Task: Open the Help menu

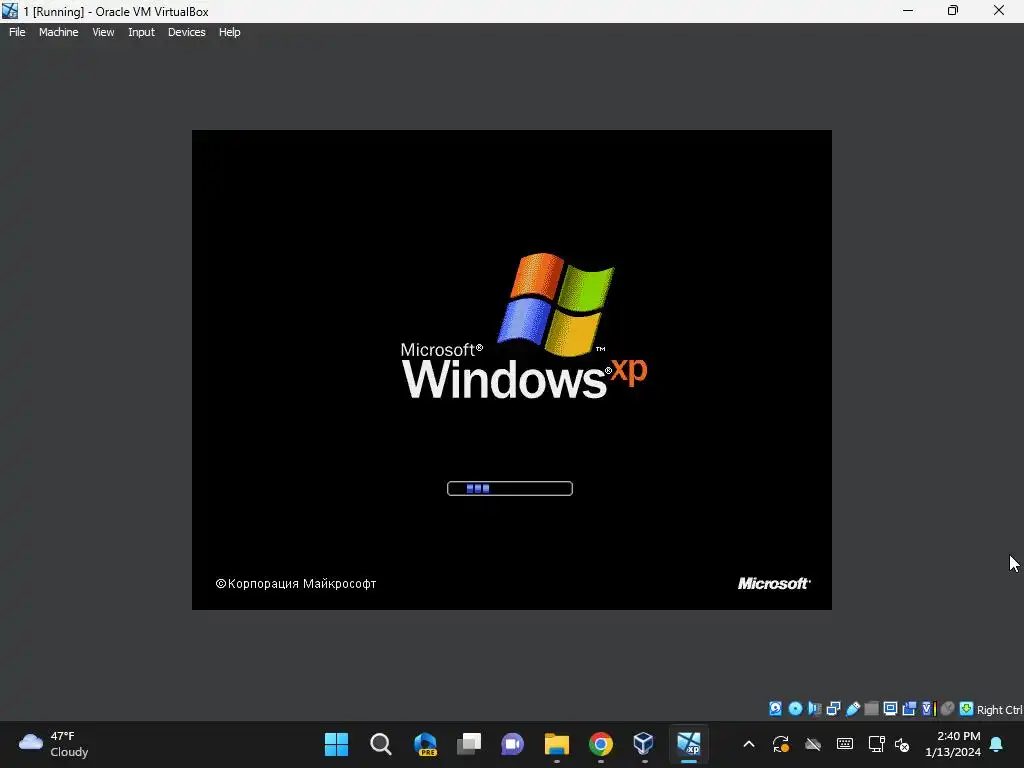Action: point(229,32)
